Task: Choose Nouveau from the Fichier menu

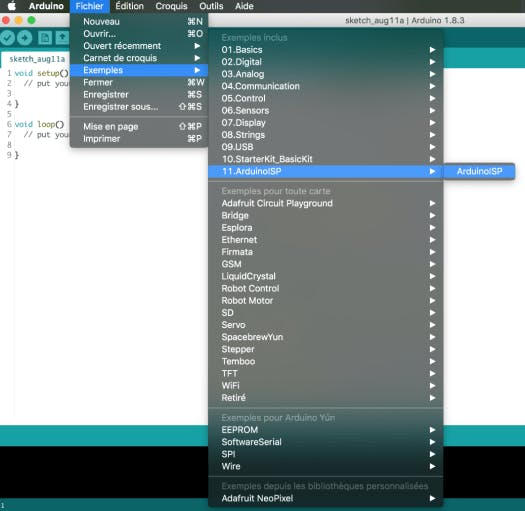Action: tap(139, 22)
